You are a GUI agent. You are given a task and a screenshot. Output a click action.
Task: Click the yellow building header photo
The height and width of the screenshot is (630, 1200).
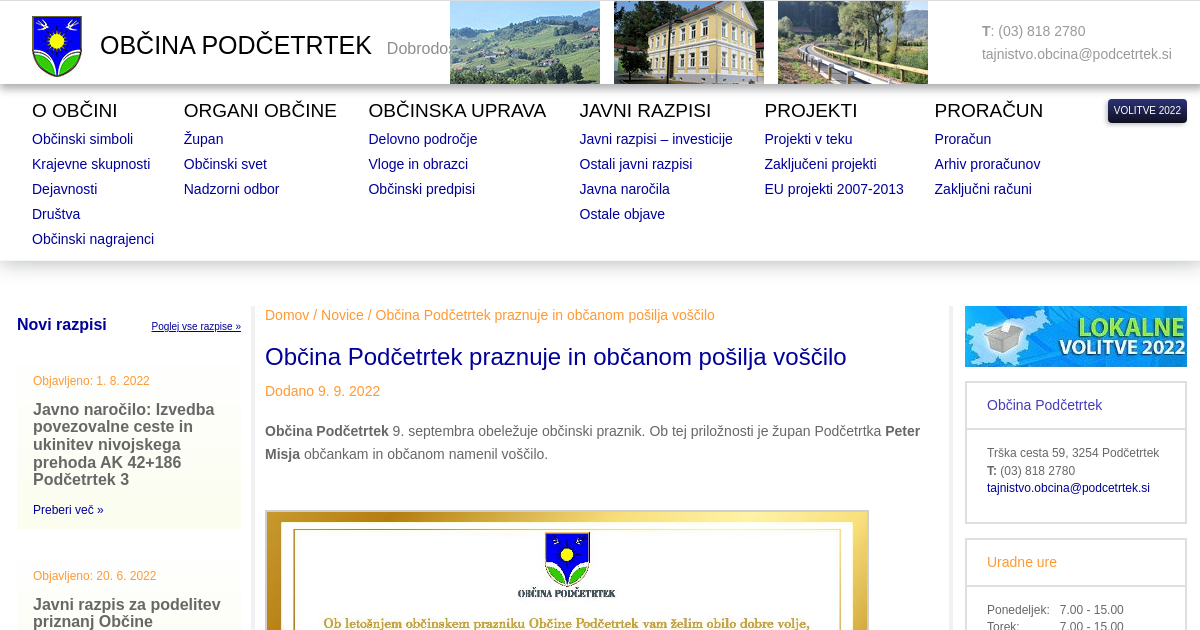coord(688,43)
